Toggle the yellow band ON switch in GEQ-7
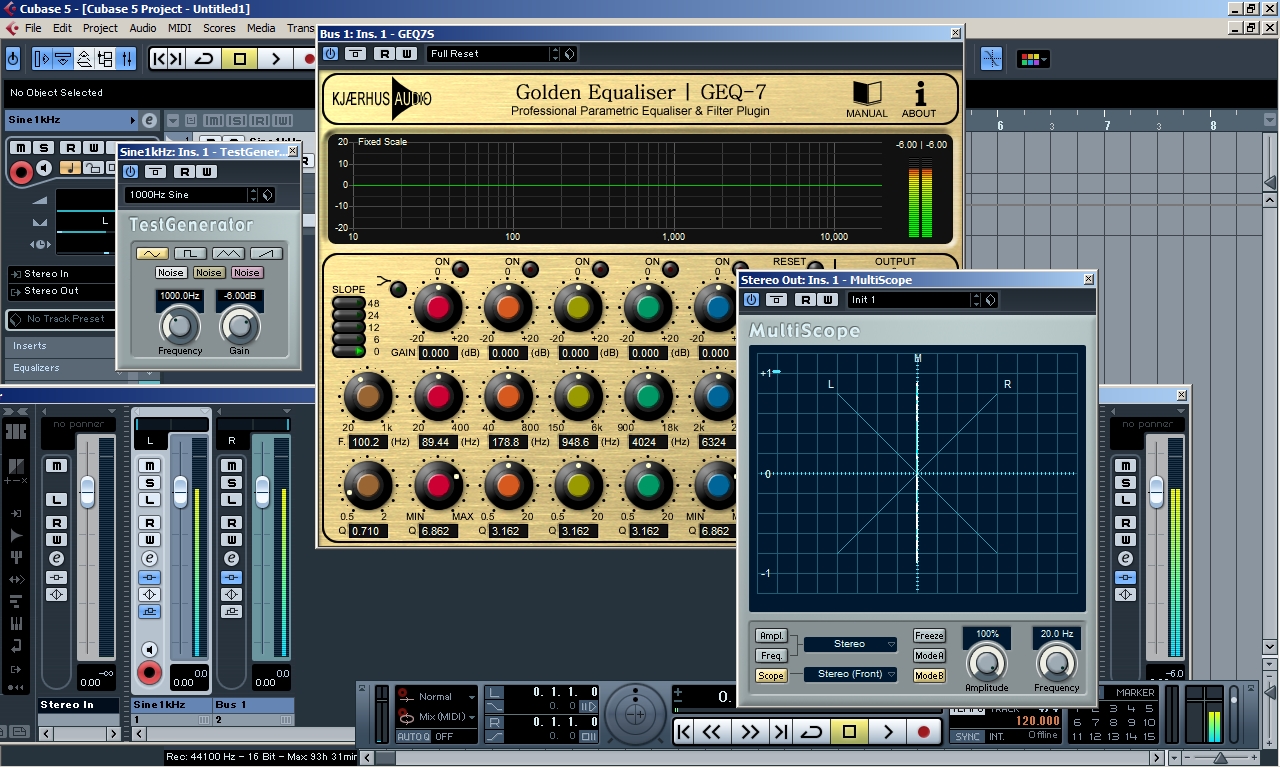This screenshot has width=1280, height=768. (601, 269)
